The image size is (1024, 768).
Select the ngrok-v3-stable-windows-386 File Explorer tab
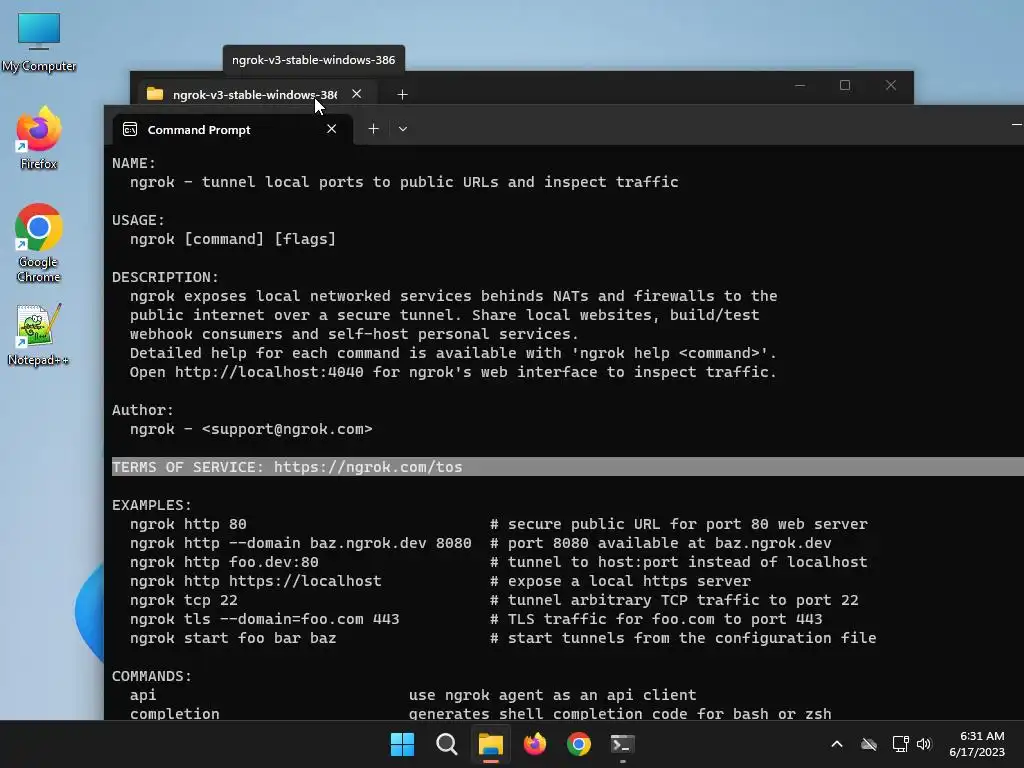pos(255,94)
